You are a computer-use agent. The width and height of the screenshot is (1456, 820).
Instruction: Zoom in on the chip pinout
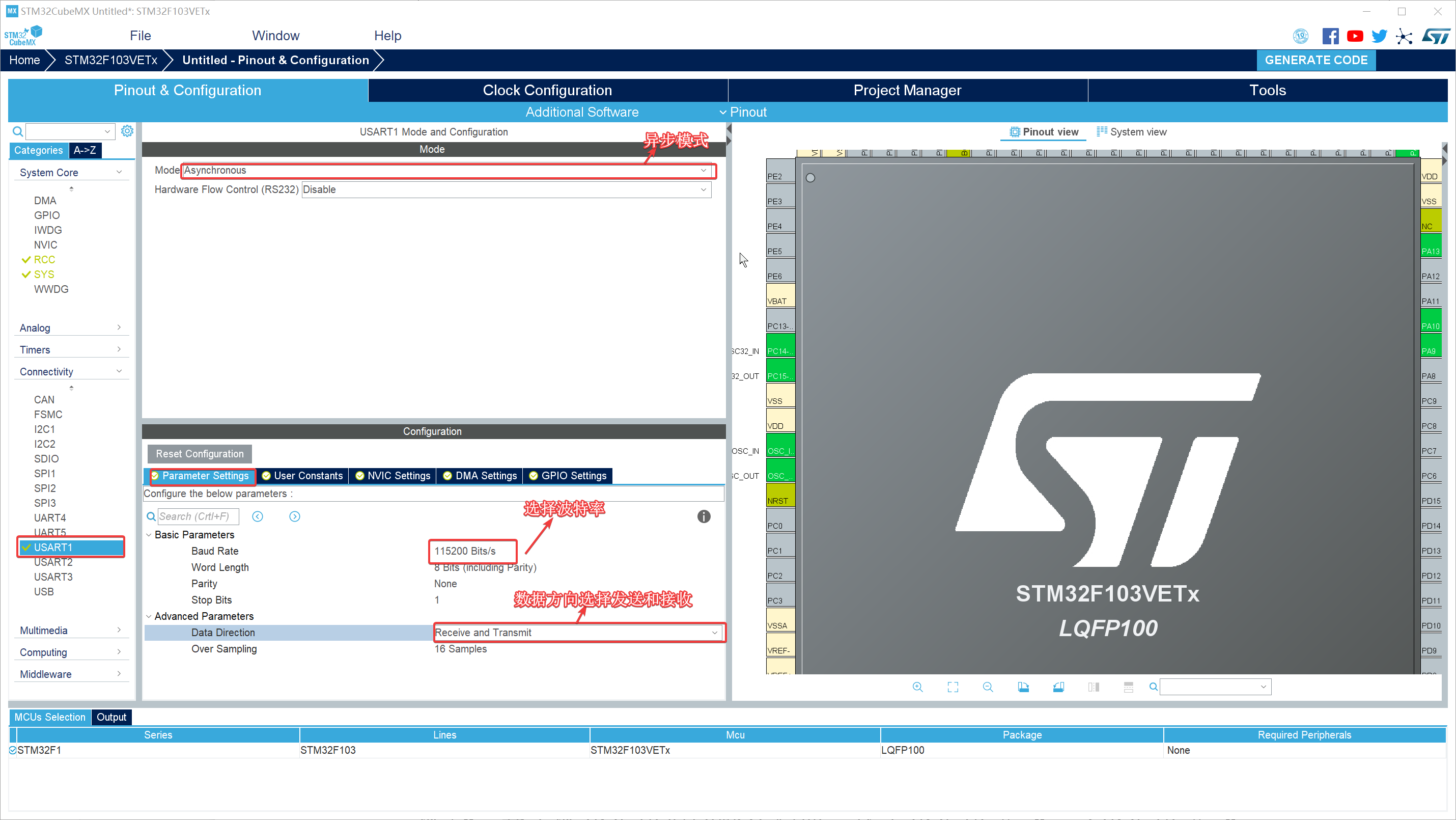point(917,687)
